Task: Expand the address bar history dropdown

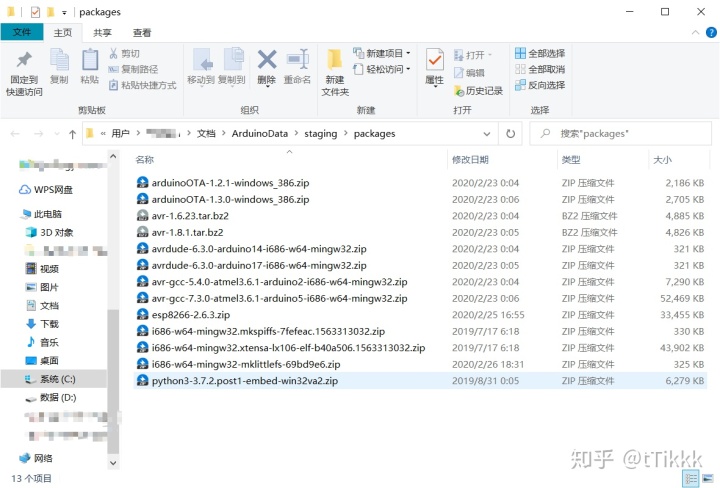Action: pos(487,134)
